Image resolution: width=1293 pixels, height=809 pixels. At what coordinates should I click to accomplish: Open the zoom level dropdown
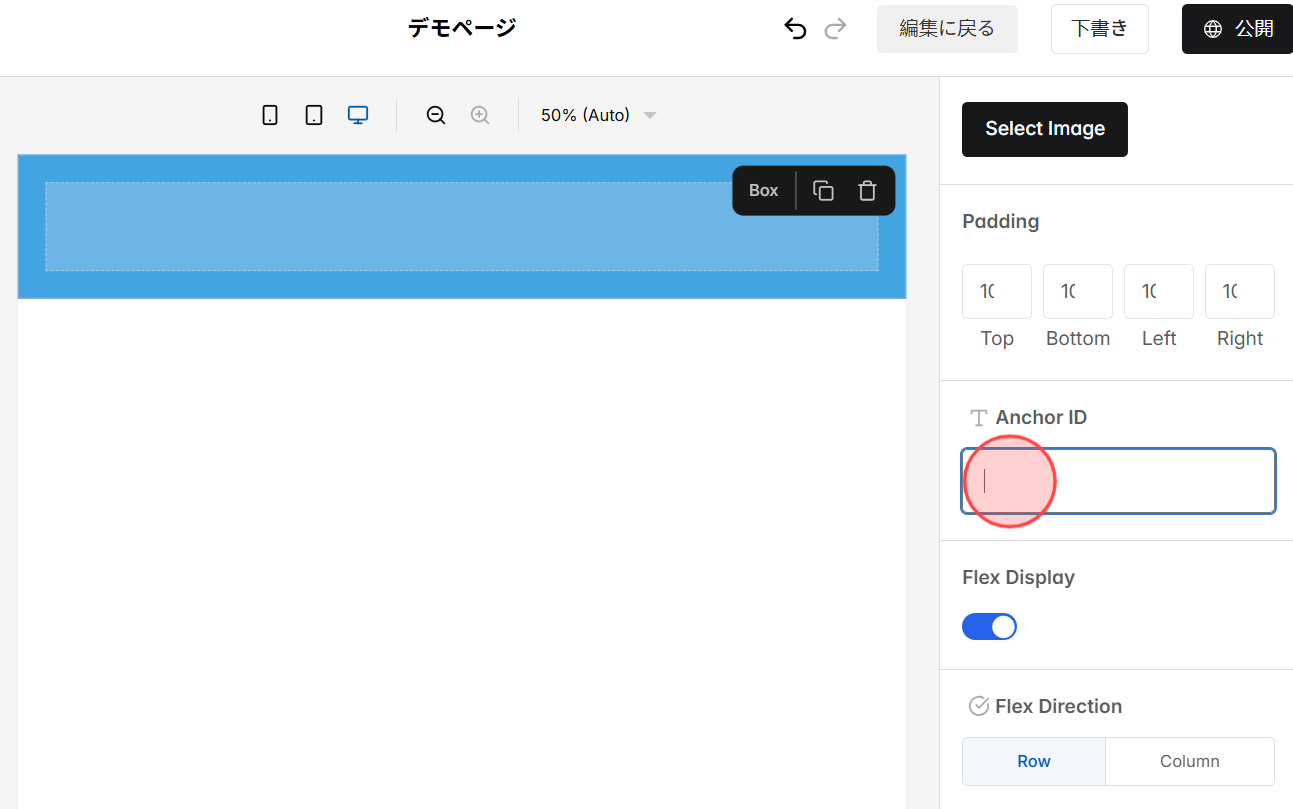(598, 114)
